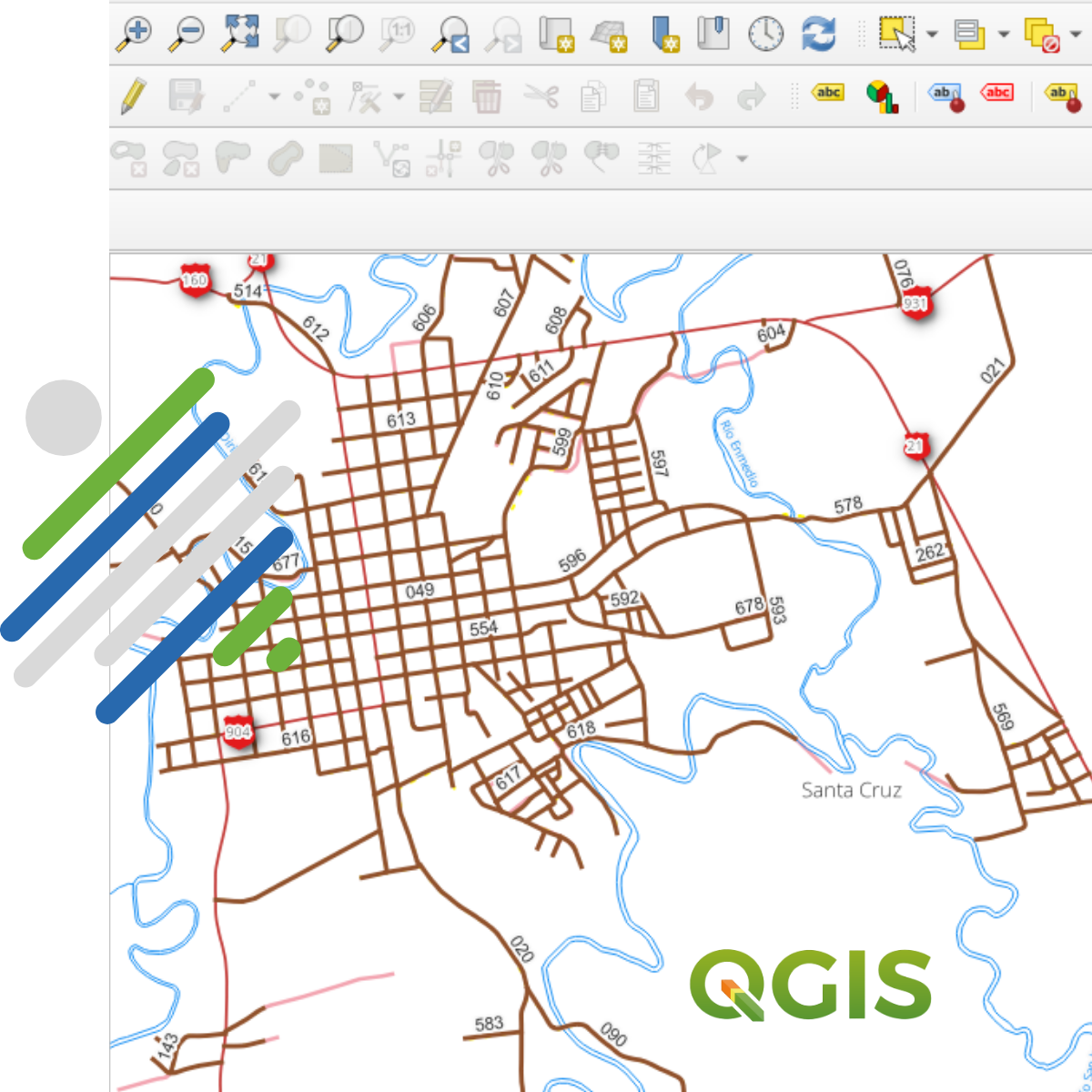1092x1092 pixels.
Task: Expand the Deselect Features dropdown arrow
Action: pyautogui.click(x=1076, y=35)
